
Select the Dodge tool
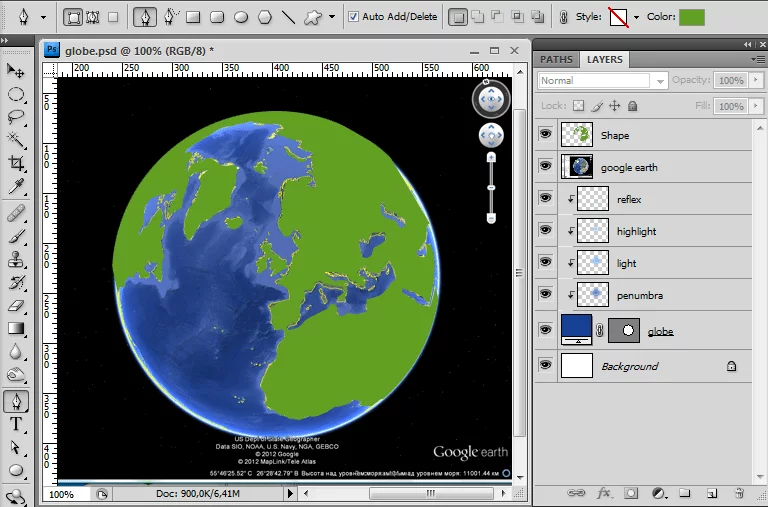pos(16,375)
